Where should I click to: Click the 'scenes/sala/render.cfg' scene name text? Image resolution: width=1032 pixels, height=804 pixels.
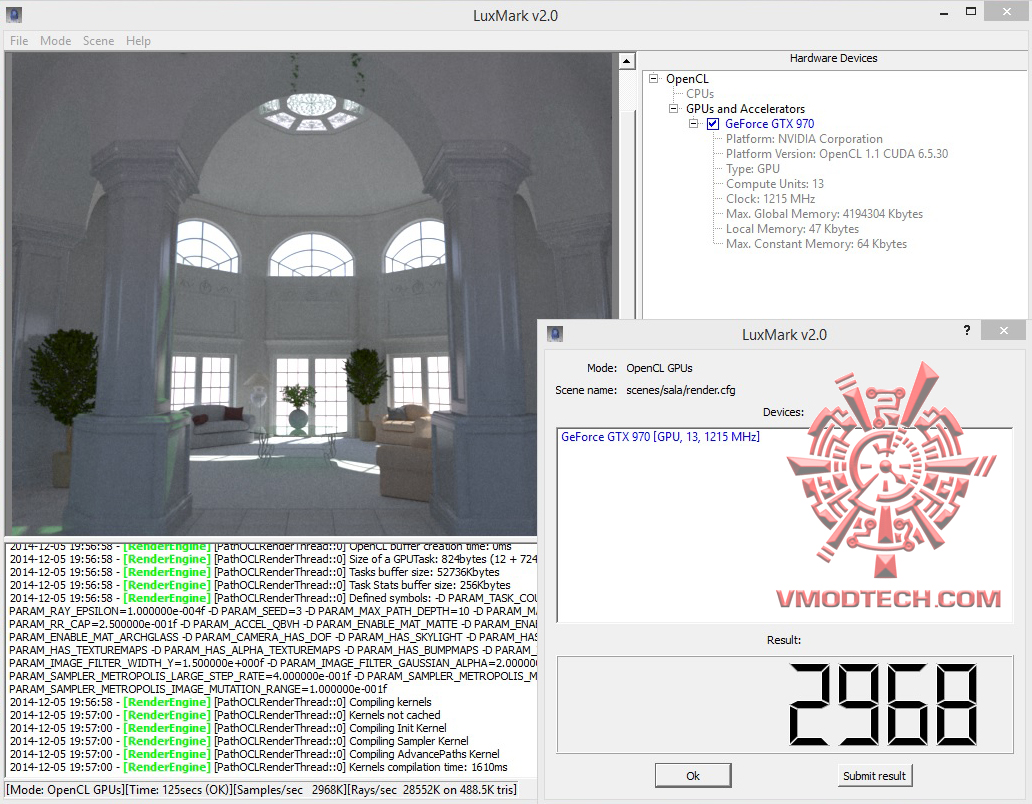tap(681, 390)
